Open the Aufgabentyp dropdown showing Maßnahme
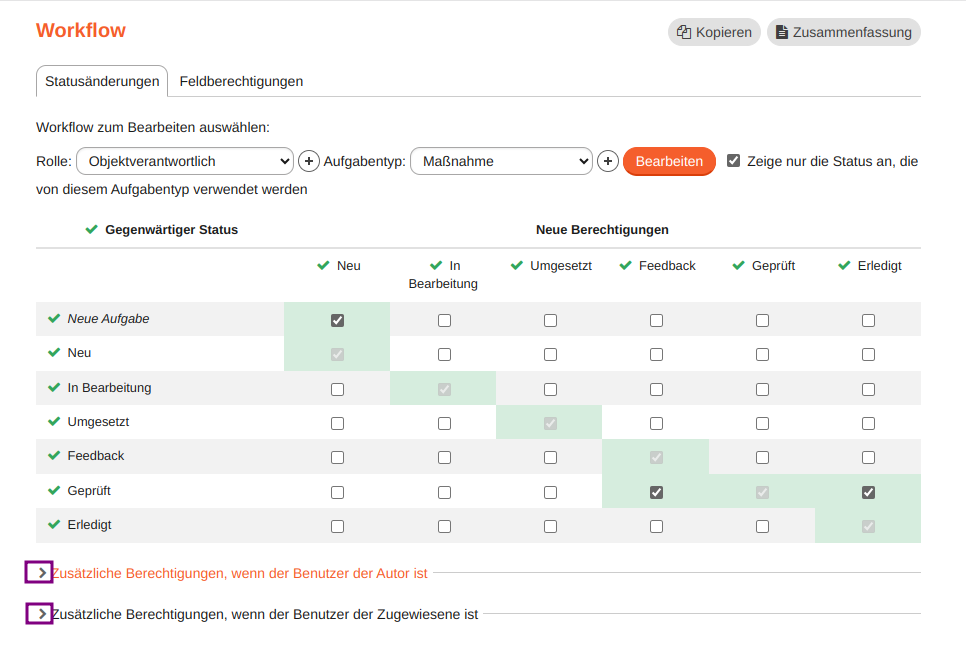Image resolution: width=966 pixels, height=650 pixels. point(500,160)
